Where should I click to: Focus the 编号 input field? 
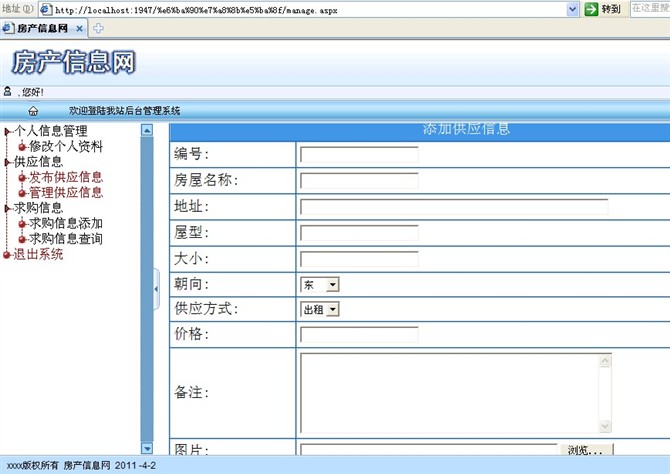[x=359, y=154]
